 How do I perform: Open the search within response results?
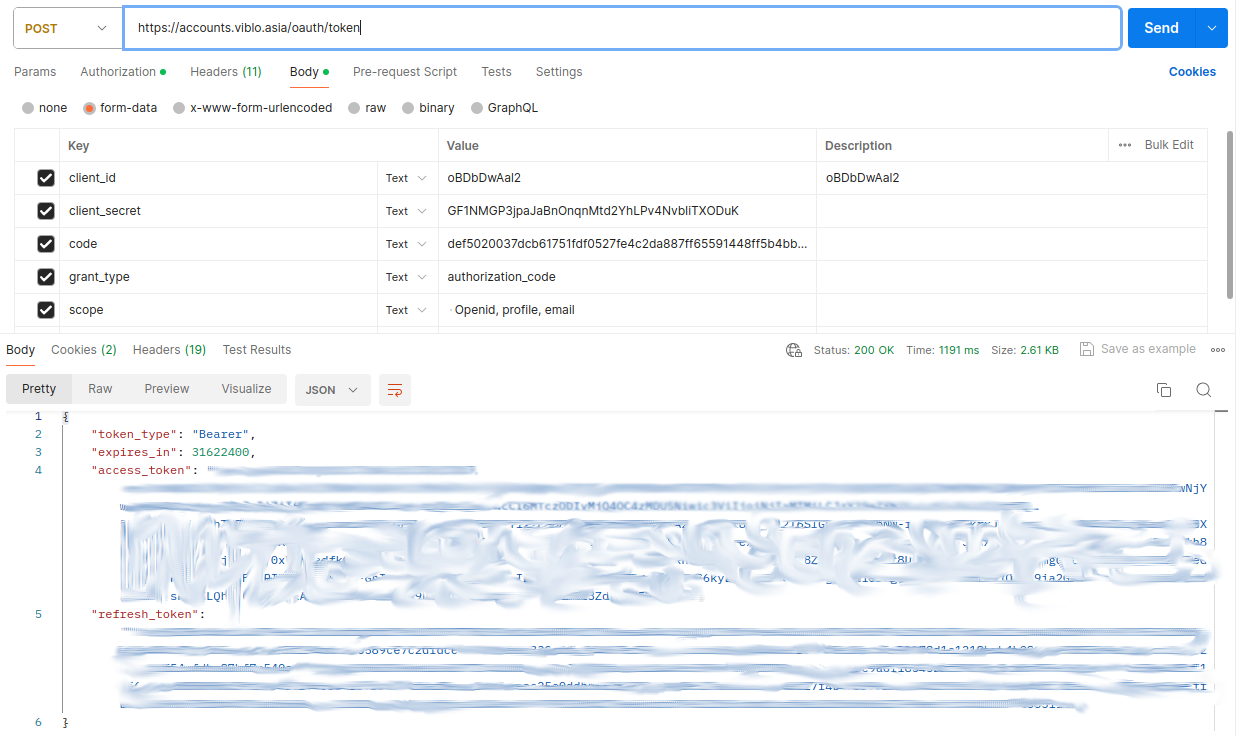tap(1203, 390)
